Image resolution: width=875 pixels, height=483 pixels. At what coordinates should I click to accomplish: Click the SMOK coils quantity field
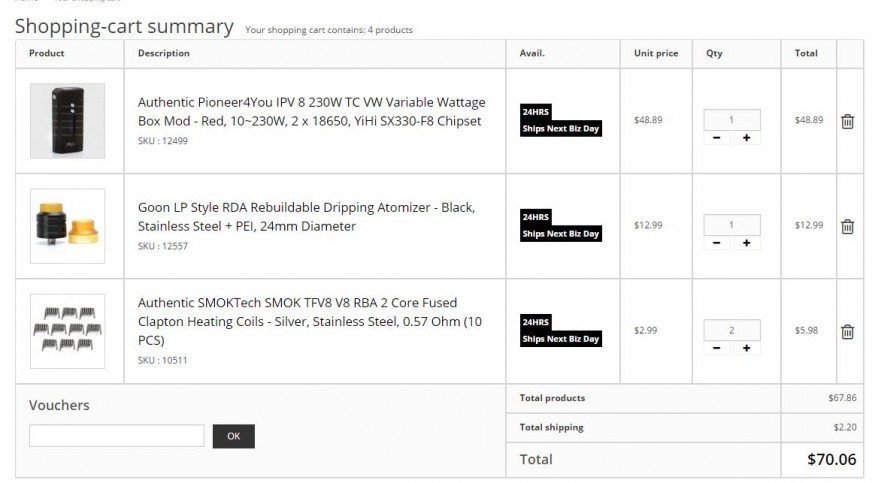(x=732, y=330)
